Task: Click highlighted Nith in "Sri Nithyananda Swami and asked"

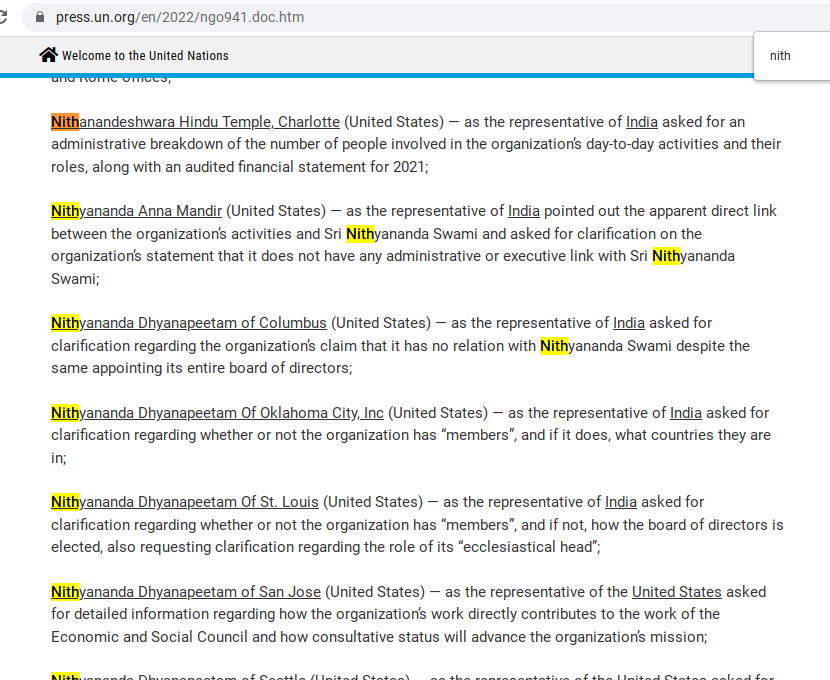Action: pos(360,233)
